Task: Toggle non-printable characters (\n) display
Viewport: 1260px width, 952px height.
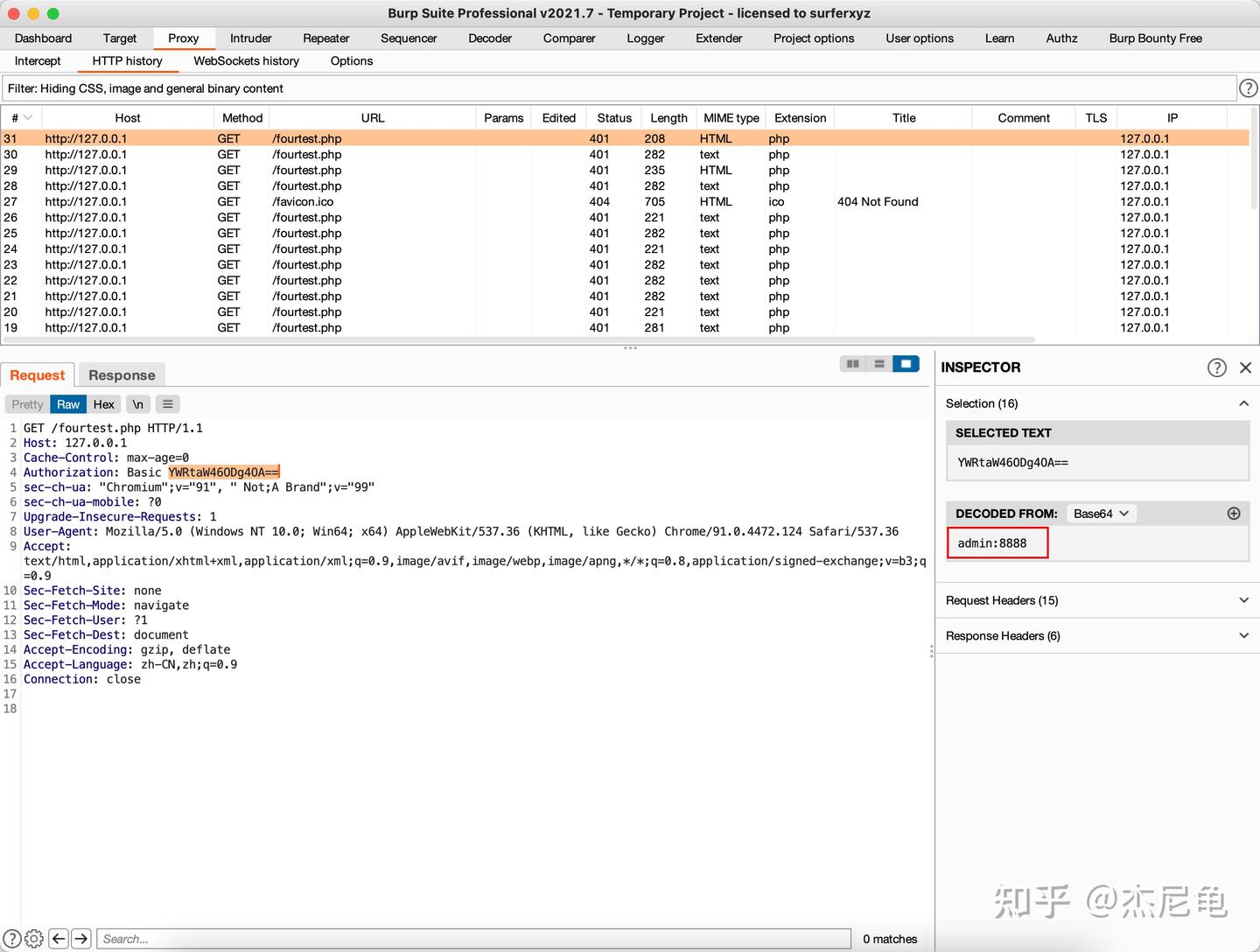Action: click(138, 404)
